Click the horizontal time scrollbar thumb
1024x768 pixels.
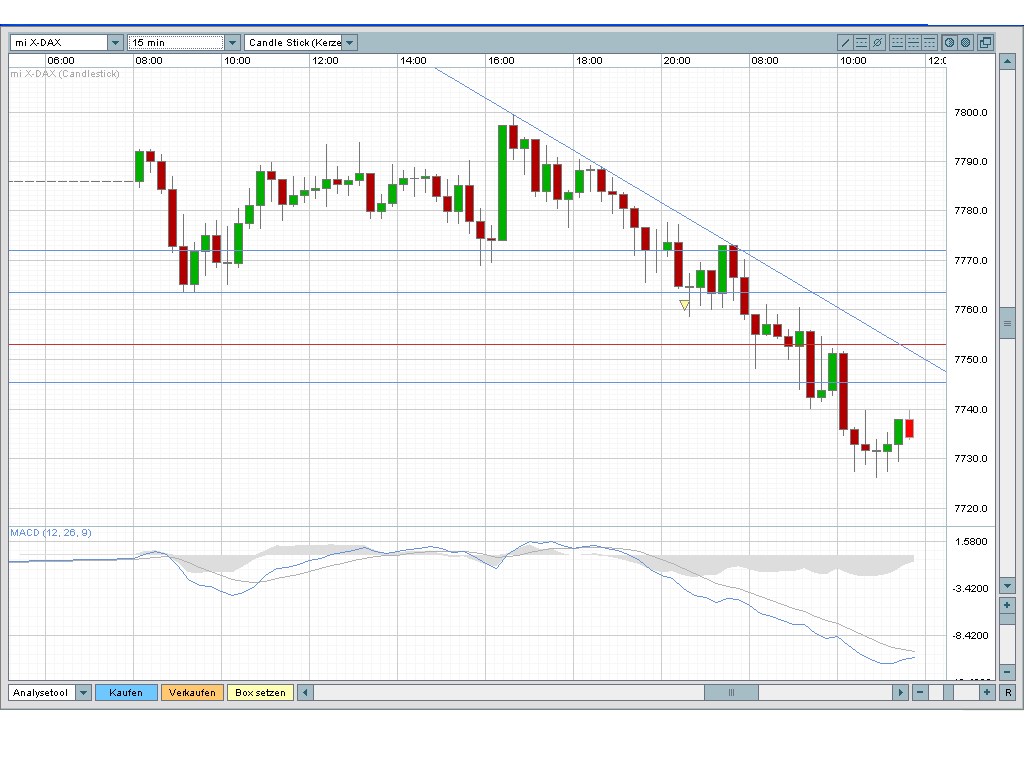[x=731, y=693]
